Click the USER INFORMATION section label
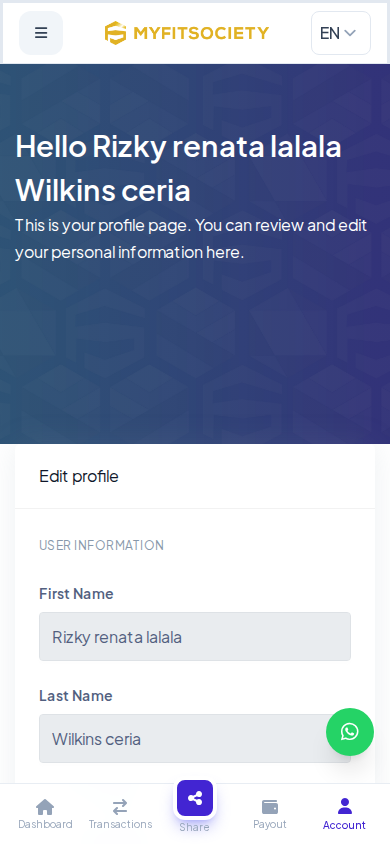Image resolution: width=390 pixels, height=844 pixels. [102, 545]
